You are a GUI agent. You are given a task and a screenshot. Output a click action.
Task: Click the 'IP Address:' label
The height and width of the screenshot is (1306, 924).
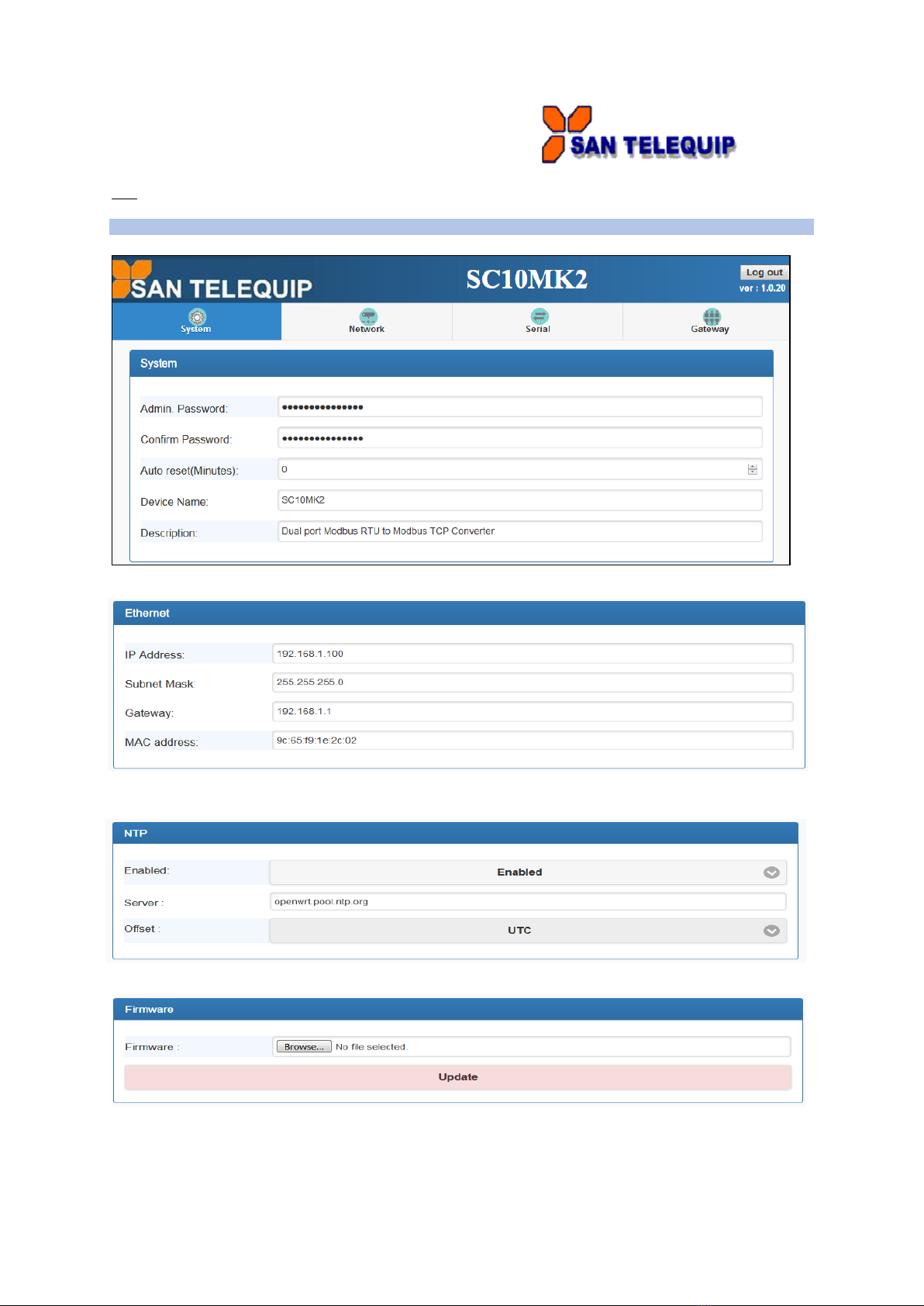pos(154,655)
